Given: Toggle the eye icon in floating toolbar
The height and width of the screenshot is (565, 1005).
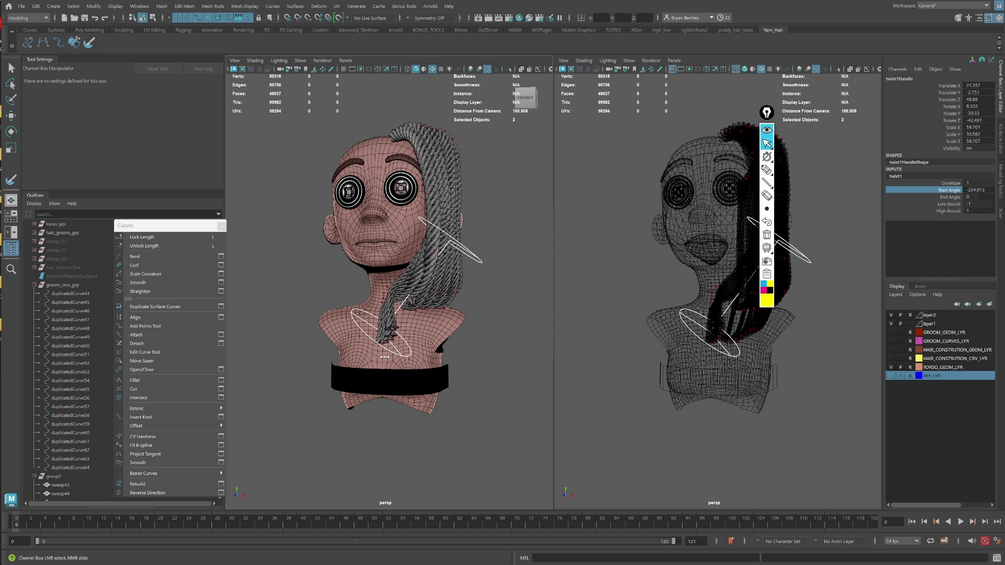Looking at the screenshot, I should pos(767,129).
